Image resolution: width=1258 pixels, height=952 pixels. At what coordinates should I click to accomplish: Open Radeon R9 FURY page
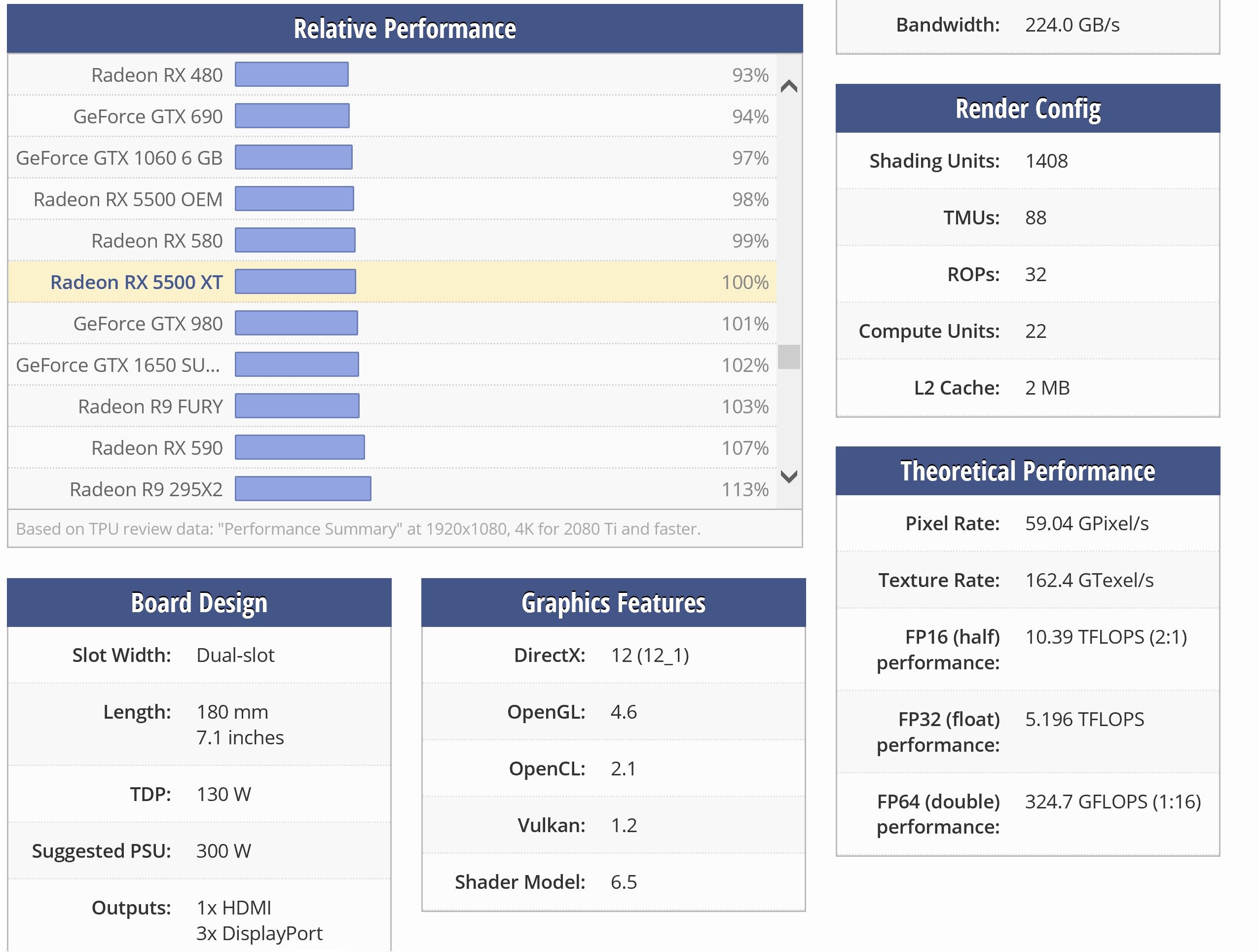[150, 406]
